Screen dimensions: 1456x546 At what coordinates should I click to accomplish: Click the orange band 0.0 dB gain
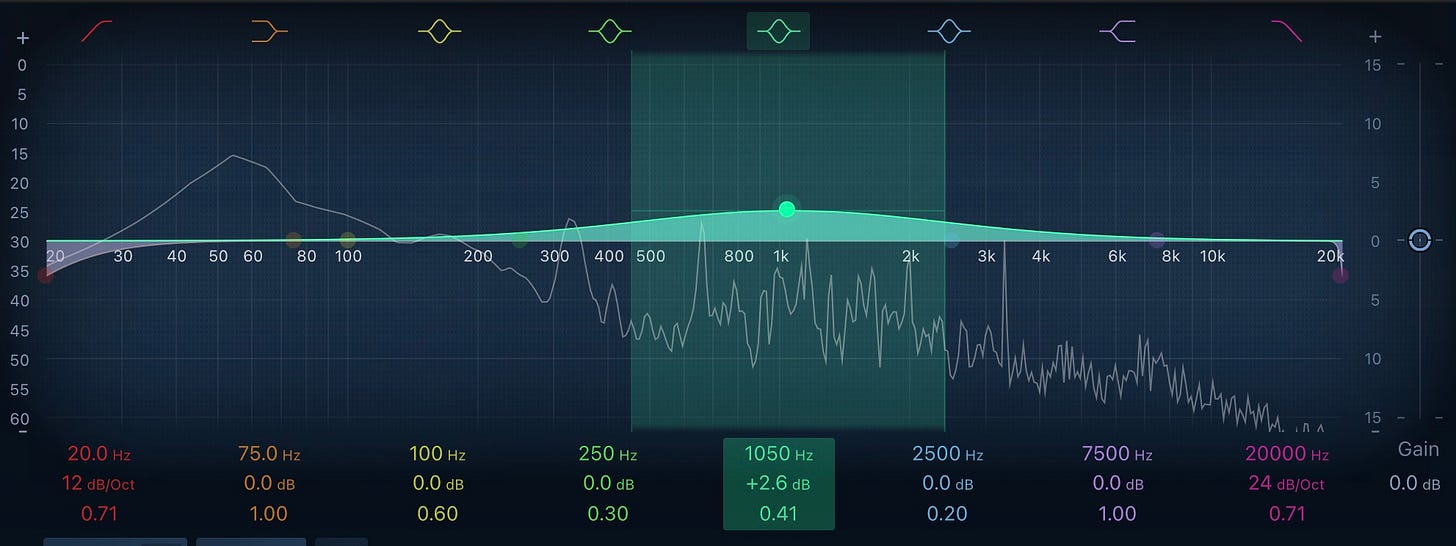tap(268, 484)
